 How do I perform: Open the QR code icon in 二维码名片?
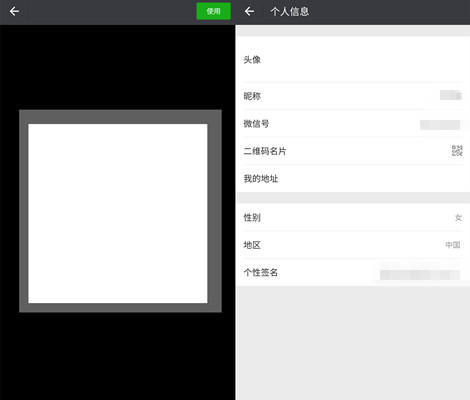pyautogui.click(x=457, y=151)
